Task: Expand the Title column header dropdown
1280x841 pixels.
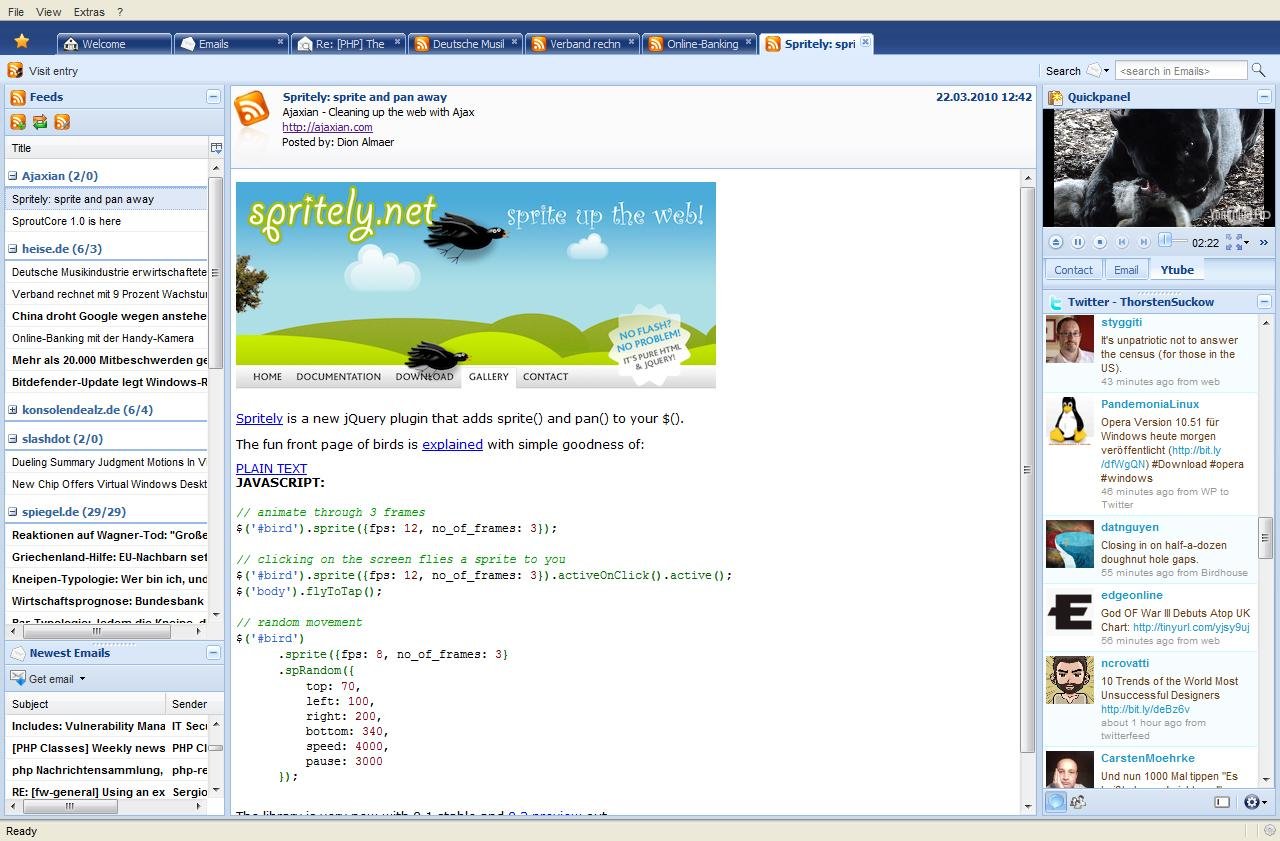Action: click(x=217, y=147)
